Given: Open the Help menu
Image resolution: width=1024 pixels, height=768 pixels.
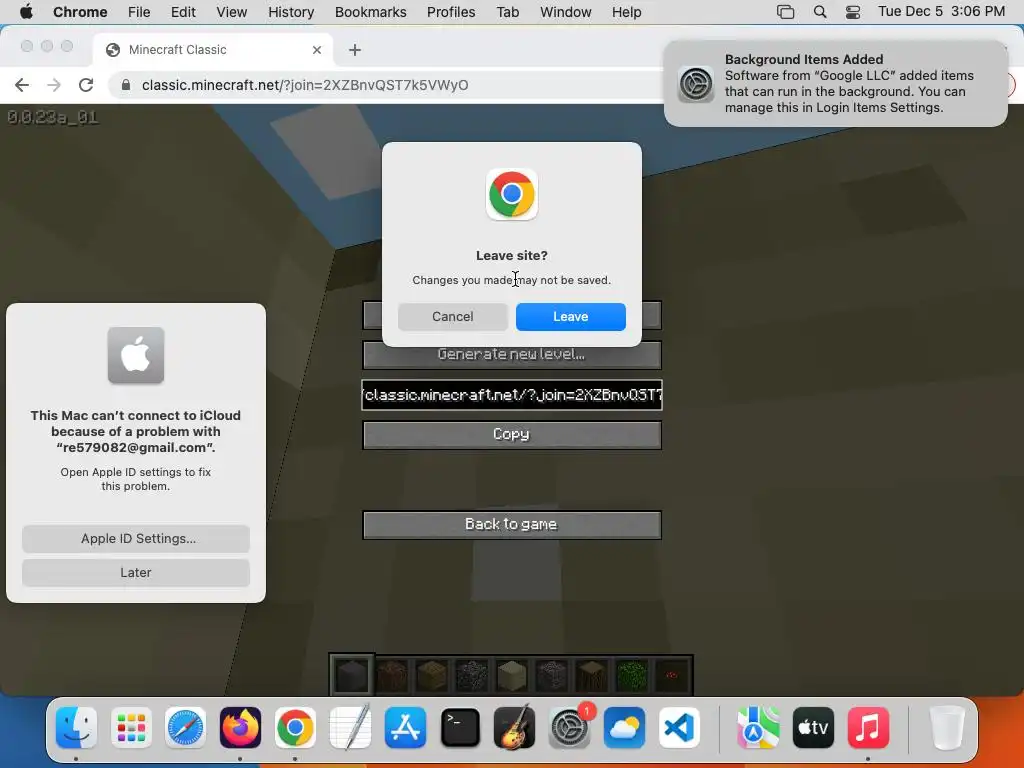Looking at the screenshot, I should (x=626, y=12).
